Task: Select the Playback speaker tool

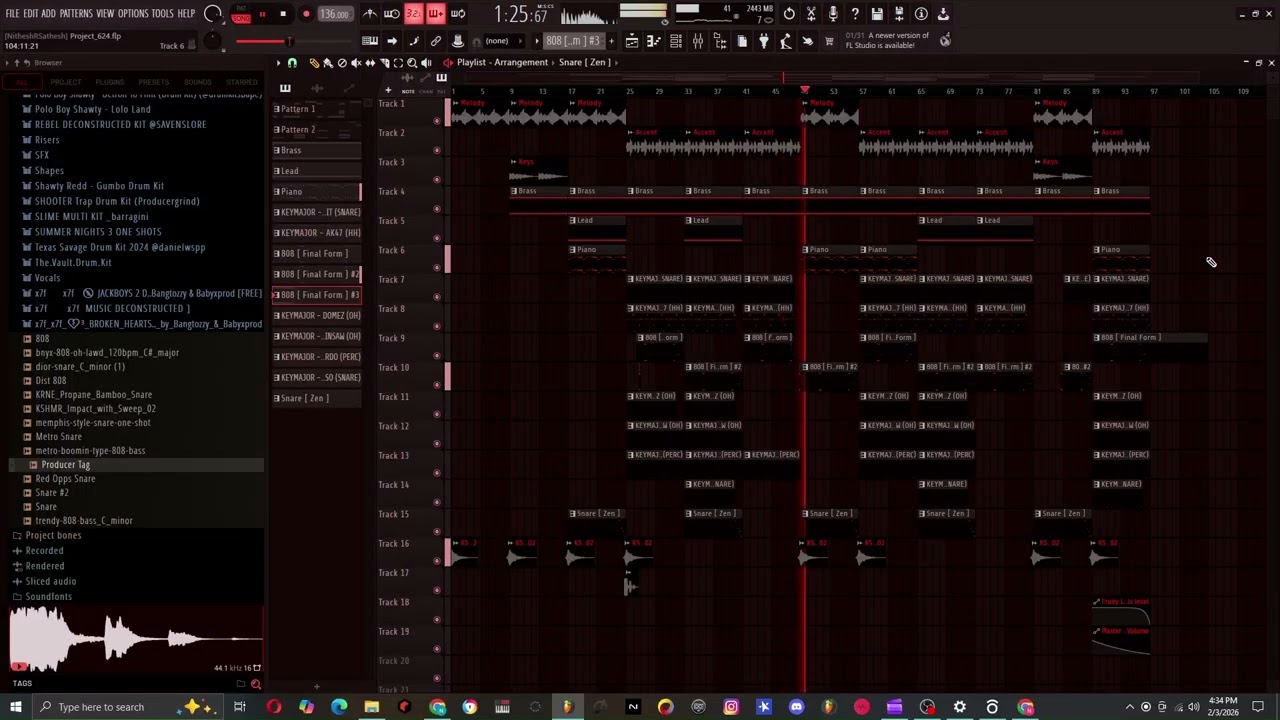Action: [x=426, y=62]
